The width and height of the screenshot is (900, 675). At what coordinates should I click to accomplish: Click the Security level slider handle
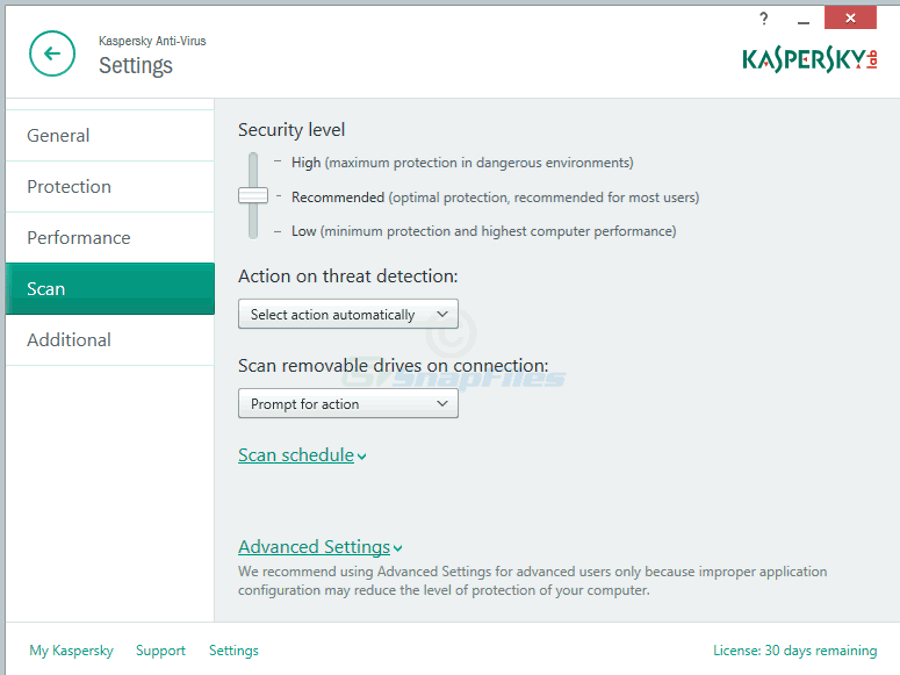[253, 196]
